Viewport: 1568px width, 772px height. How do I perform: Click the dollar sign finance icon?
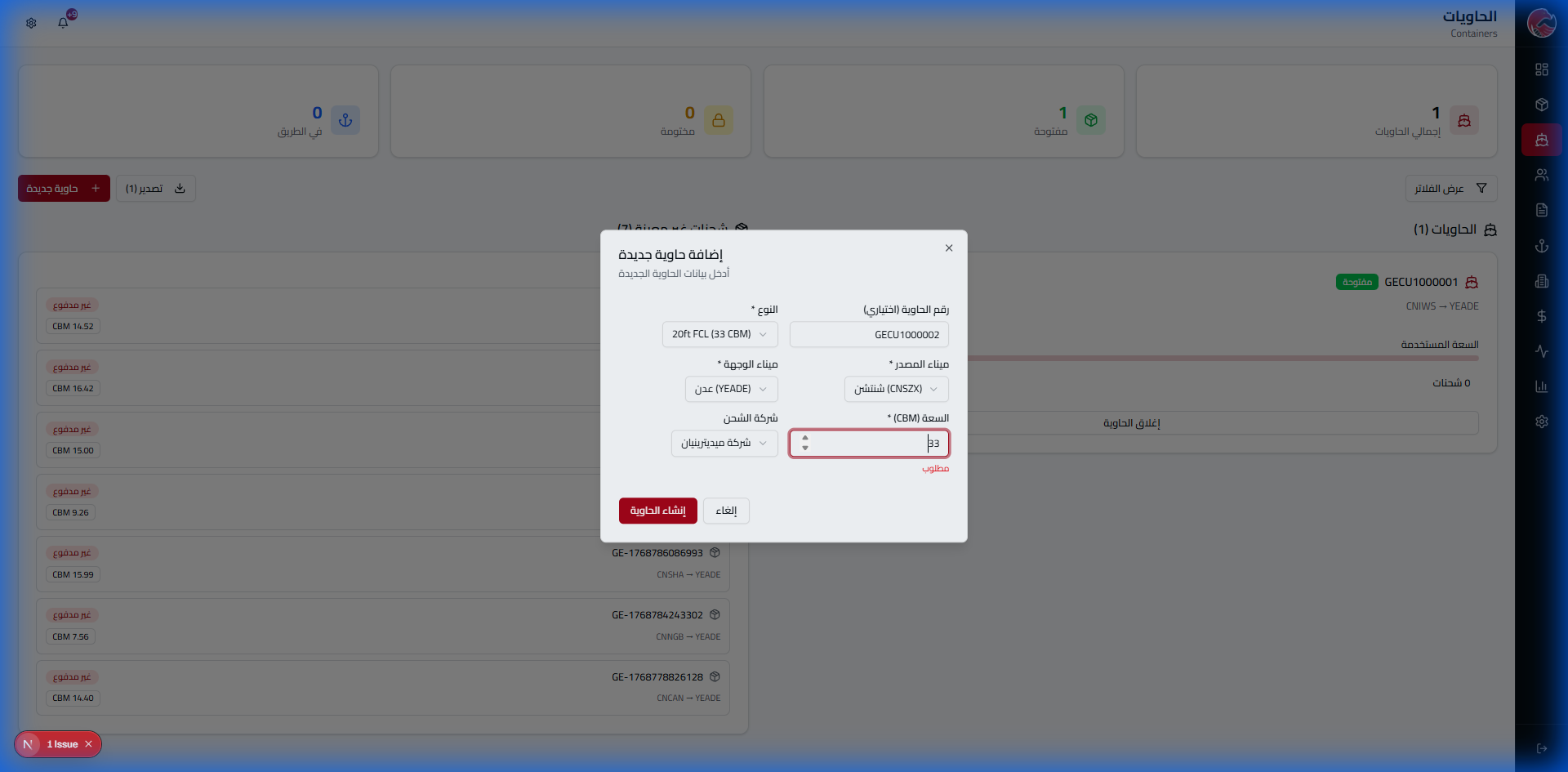point(1541,316)
